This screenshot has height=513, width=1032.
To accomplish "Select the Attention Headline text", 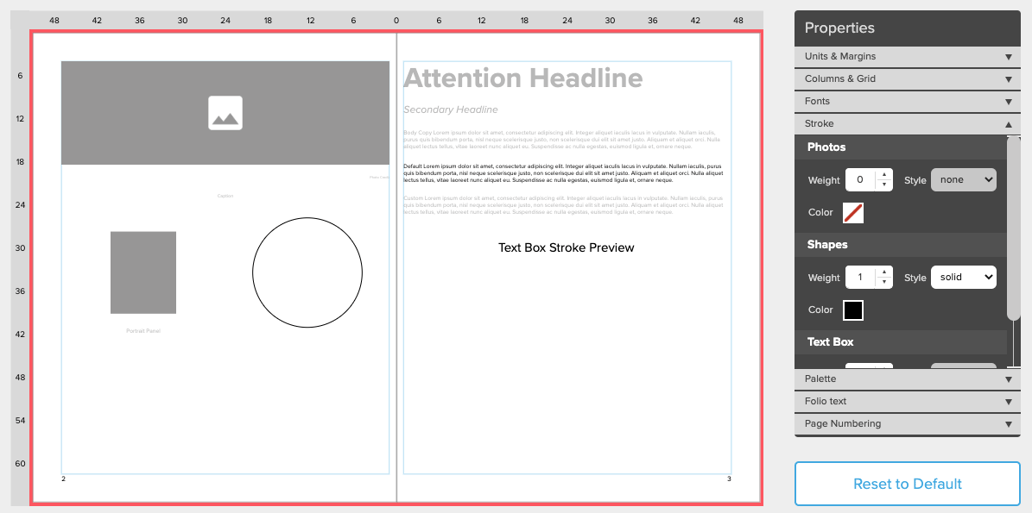I will click(x=523, y=78).
